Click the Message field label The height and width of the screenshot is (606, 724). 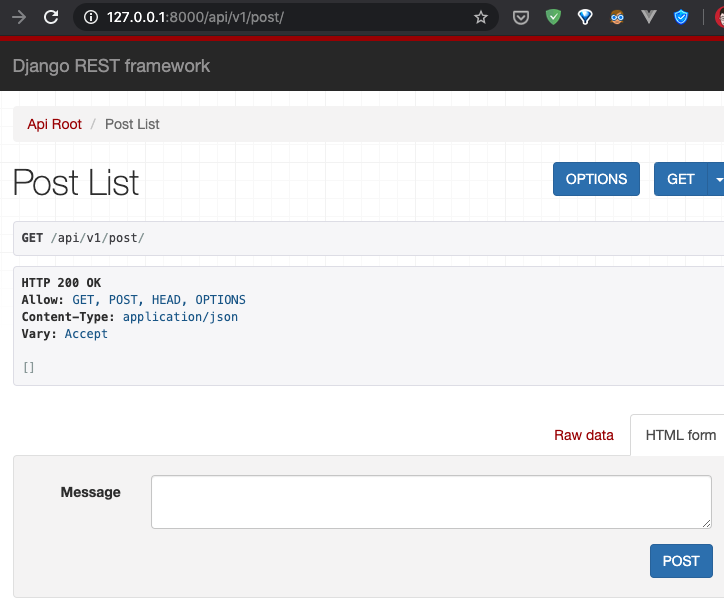[x=90, y=492]
